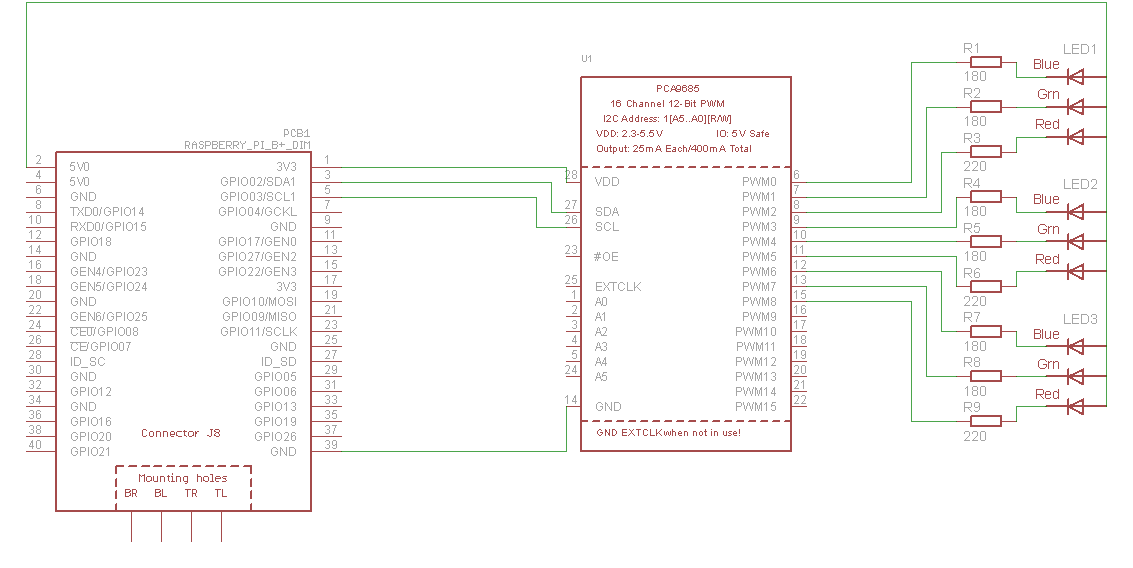Click the RASPBERRY_PI_B+_DIM label

click(248, 145)
